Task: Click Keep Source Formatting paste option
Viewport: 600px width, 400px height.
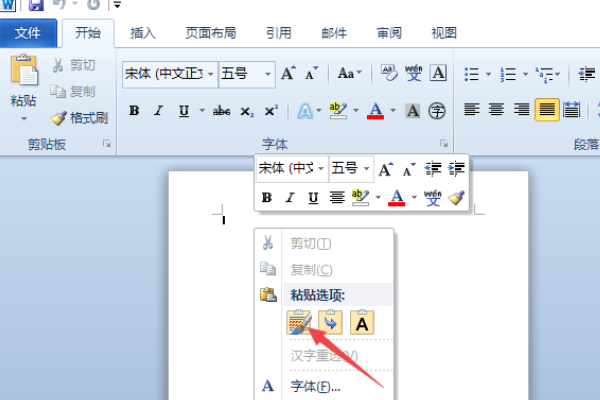Action: pos(299,322)
